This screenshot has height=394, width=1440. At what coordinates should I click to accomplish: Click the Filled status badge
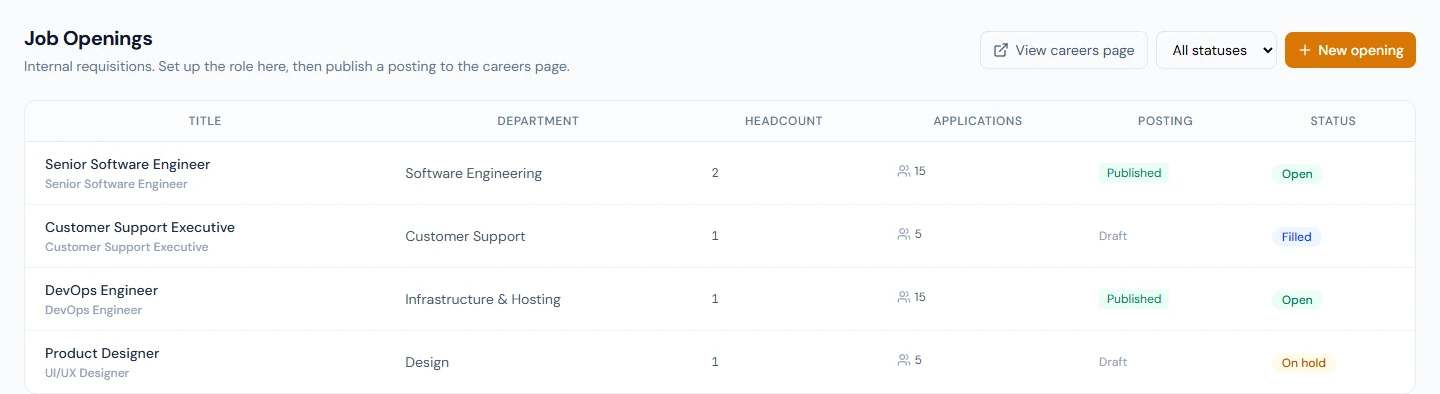(1296, 237)
